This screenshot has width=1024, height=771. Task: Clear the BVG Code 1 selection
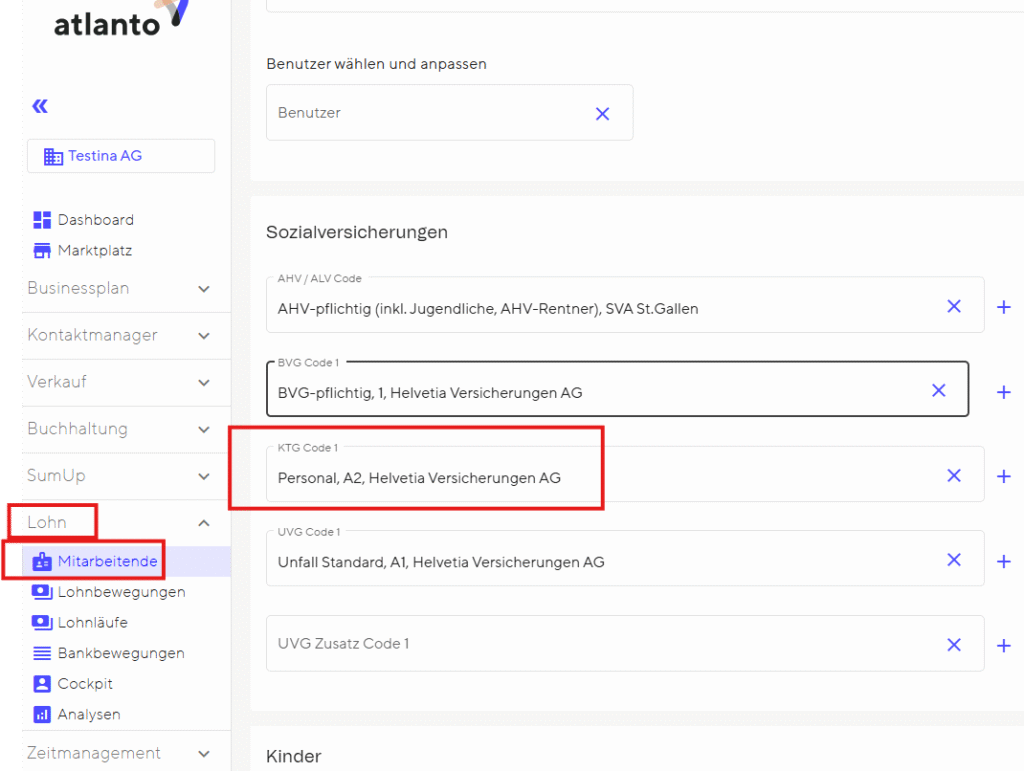click(x=938, y=391)
